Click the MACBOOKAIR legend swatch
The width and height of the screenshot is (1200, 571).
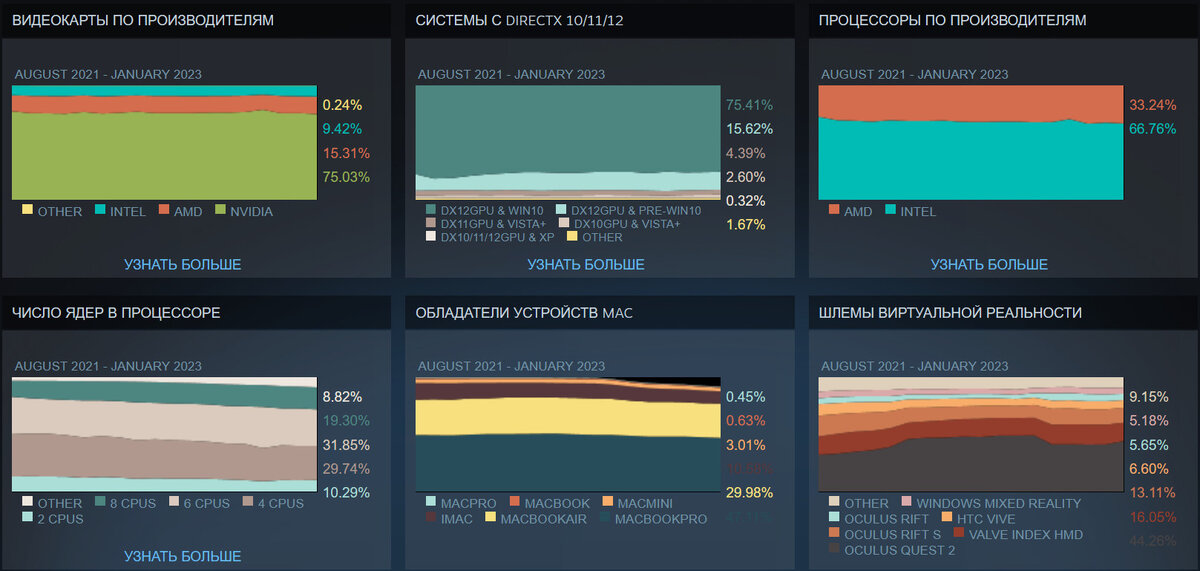coord(491,518)
